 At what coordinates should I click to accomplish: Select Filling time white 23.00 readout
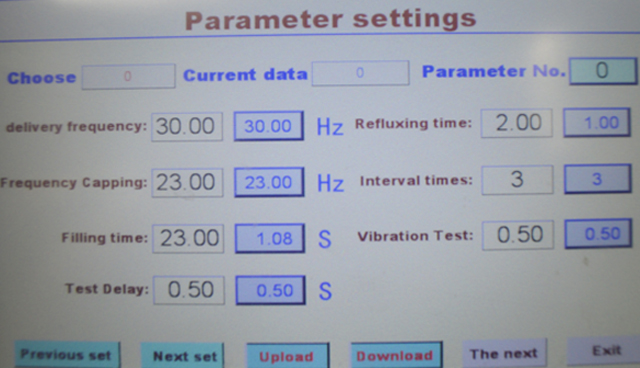click(x=188, y=239)
